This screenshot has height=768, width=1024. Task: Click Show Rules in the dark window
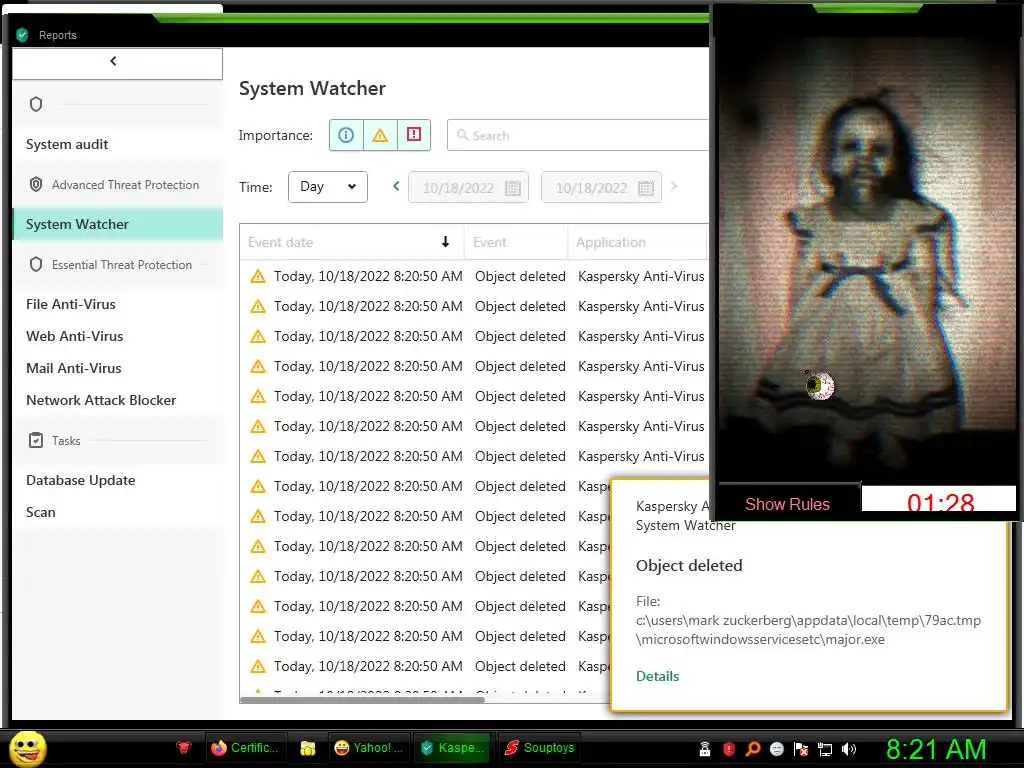click(788, 504)
